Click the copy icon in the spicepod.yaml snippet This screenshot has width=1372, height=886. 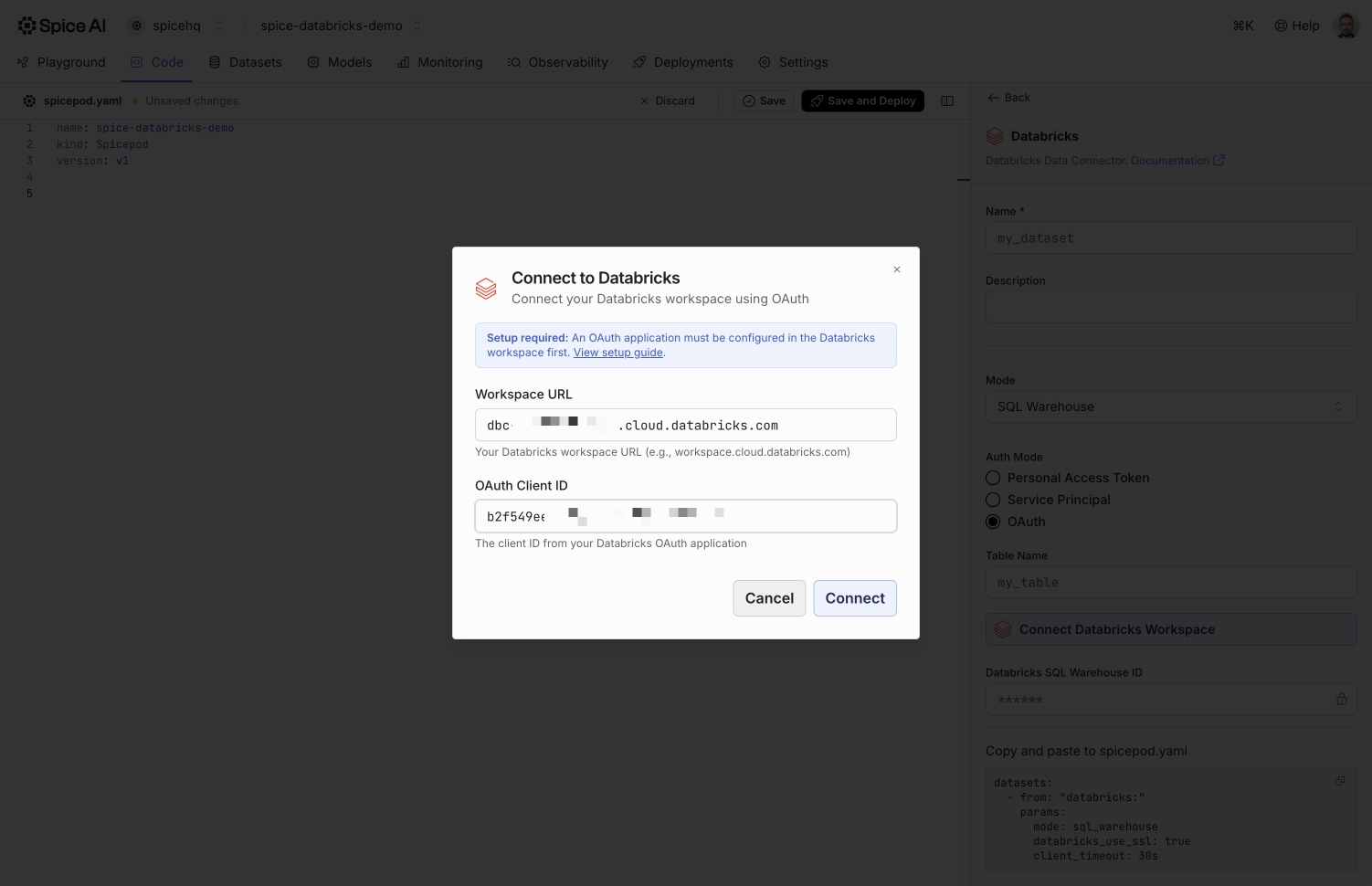pos(1339,781)
